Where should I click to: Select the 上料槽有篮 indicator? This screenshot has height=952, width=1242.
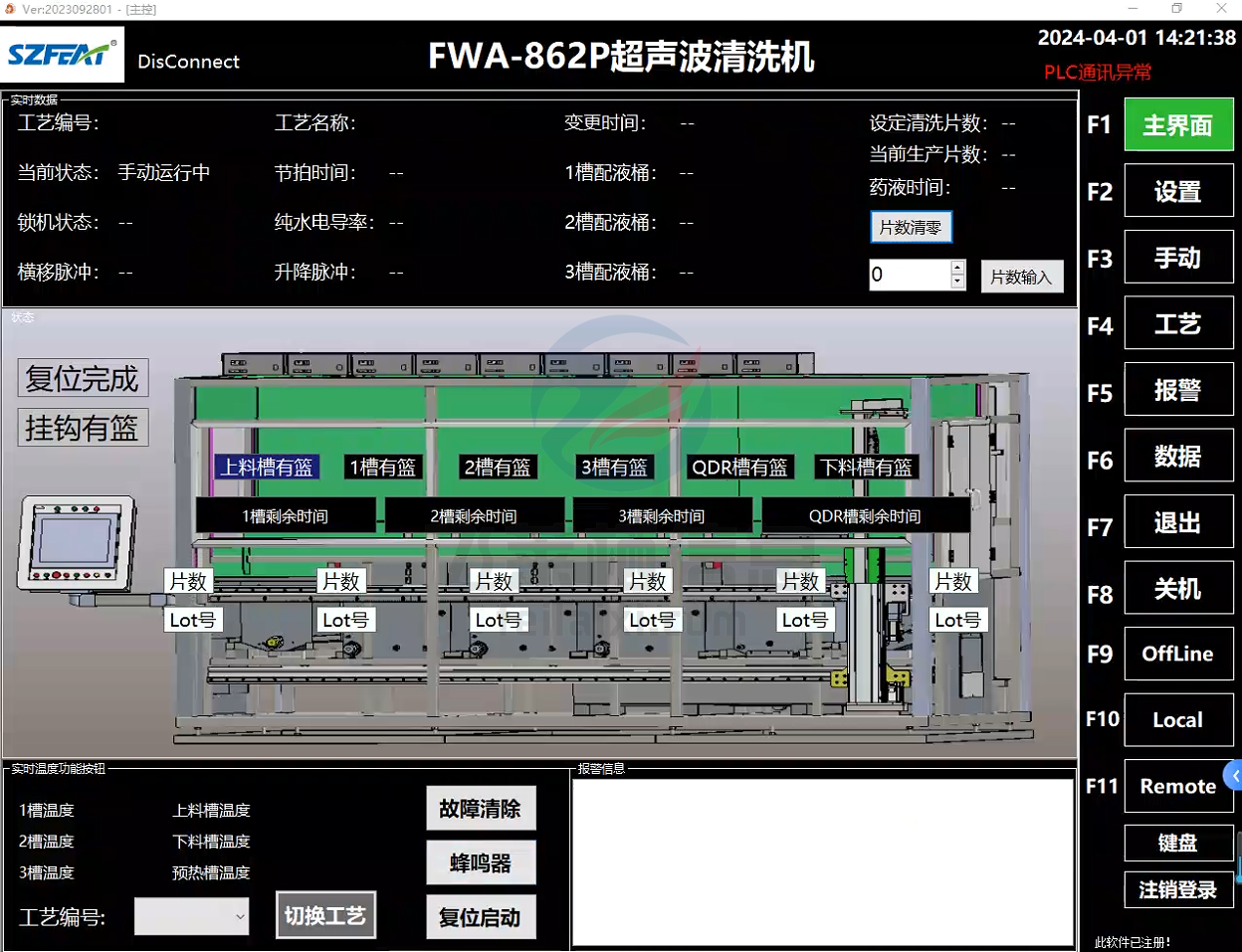click(x=267, y=467)
